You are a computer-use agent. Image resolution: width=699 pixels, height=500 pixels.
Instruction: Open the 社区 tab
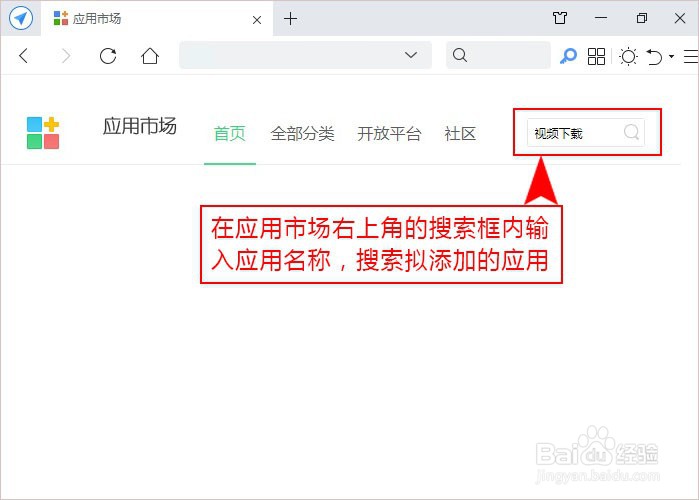point(460,134)
